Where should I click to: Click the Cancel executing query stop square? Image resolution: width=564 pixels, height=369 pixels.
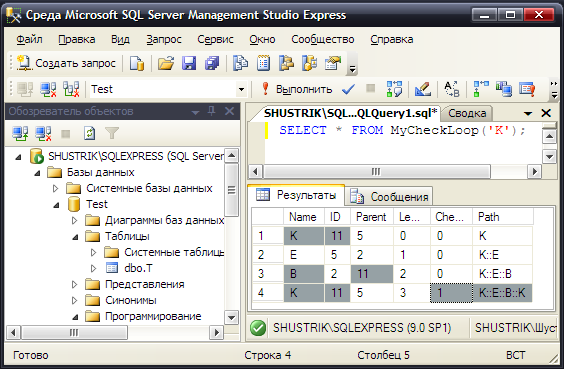coord(370,88)
